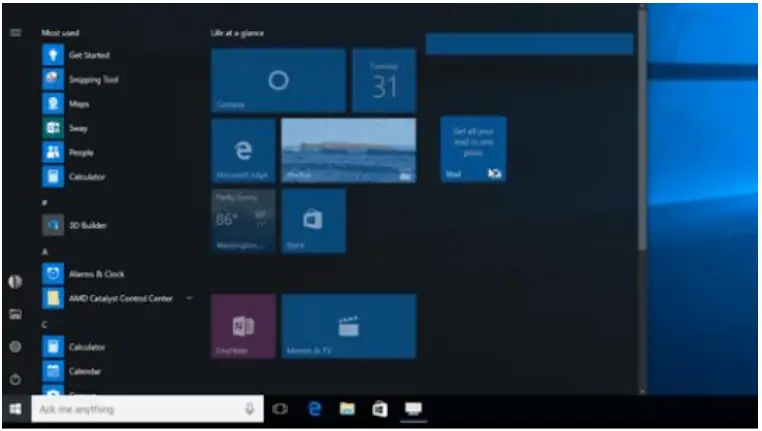The width and height of the screenshot is (762, 431).
Task: Open the People app
Action: [68, 152]
